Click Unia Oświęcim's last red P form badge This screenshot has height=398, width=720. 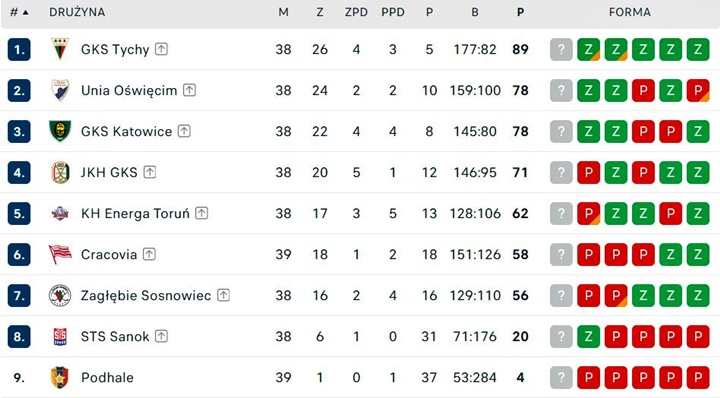pos(698,90)
